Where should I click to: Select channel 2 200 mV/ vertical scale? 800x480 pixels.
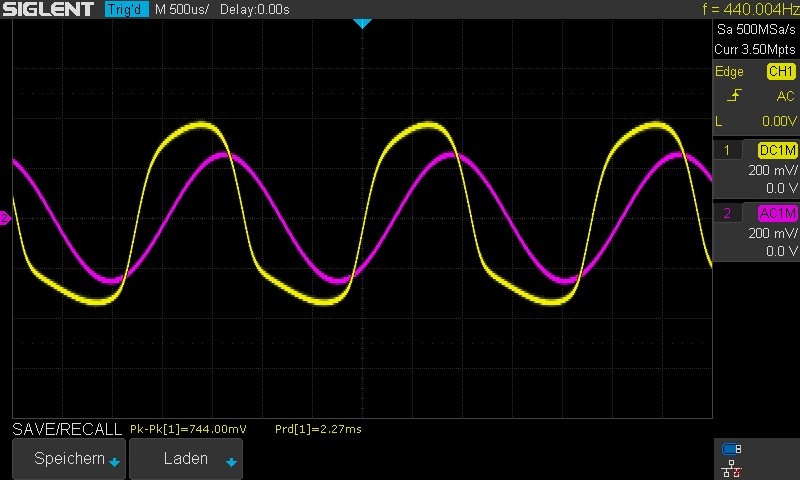click(772, 233)
